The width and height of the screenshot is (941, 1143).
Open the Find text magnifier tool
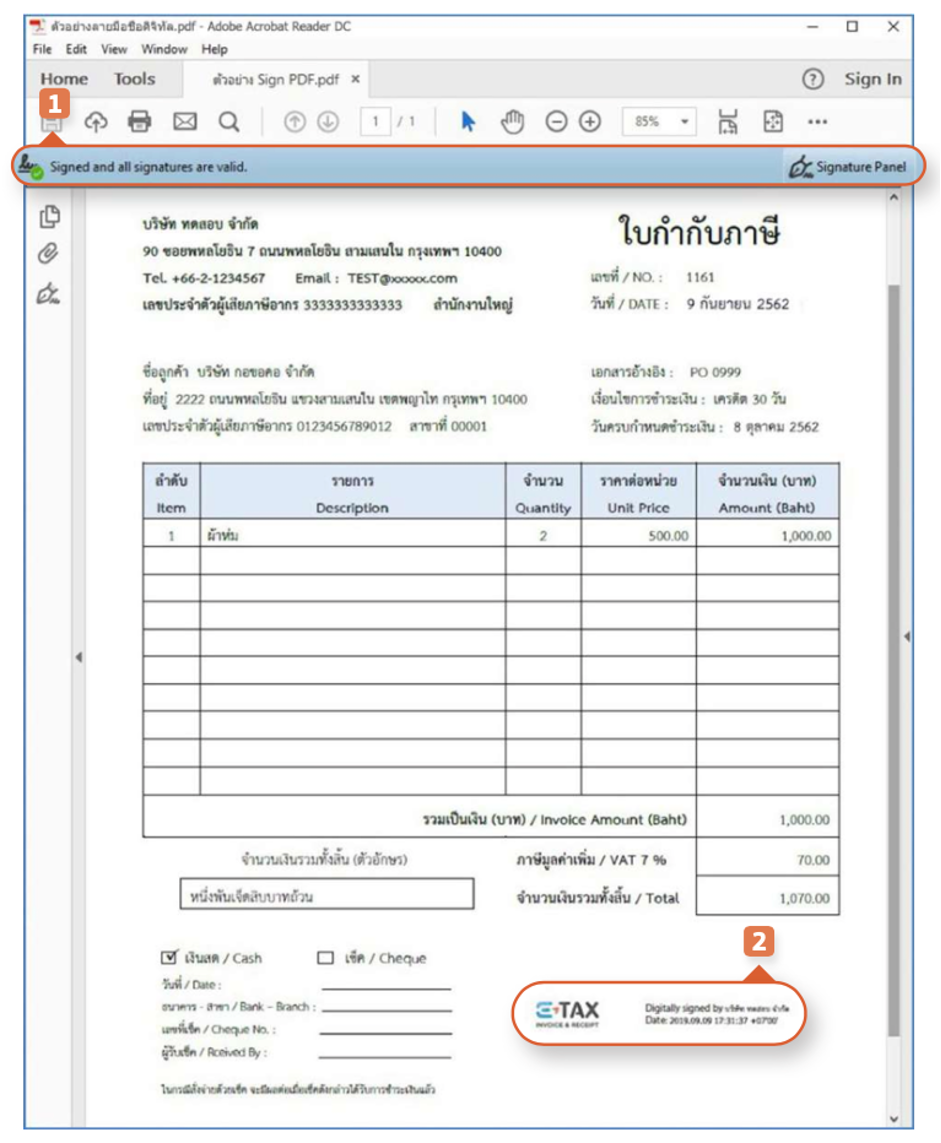(229, 122)
